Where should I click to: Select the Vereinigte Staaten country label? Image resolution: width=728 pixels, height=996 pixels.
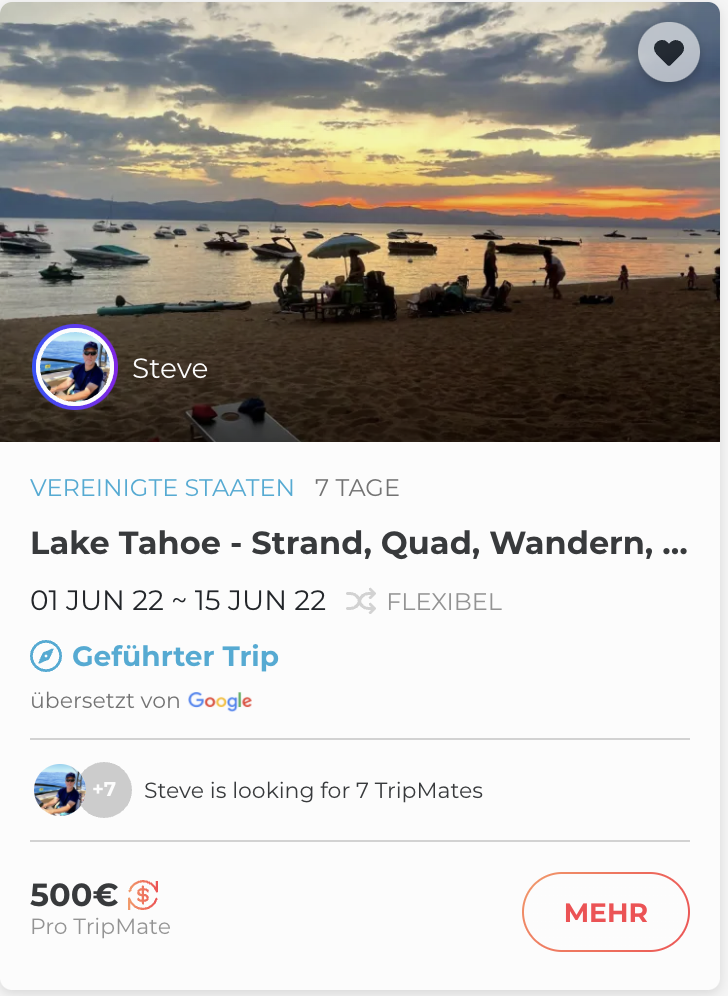coord(162,488)
